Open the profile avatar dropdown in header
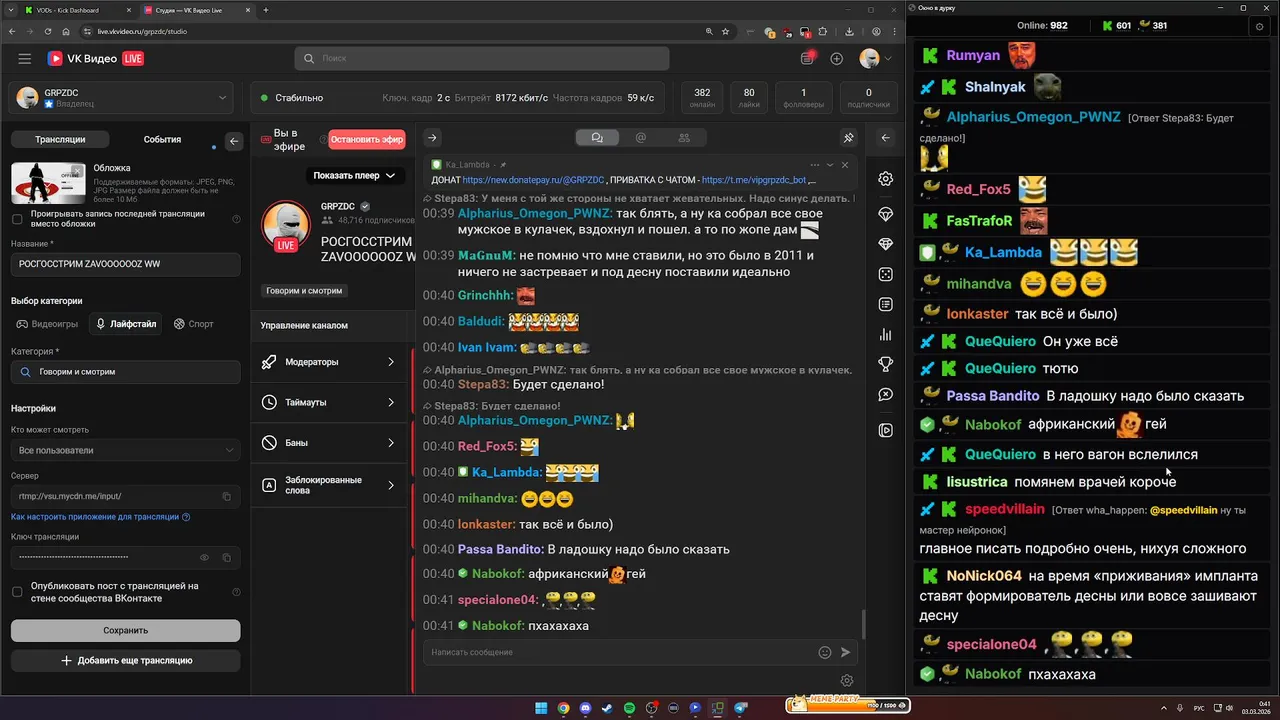This screenshot has width=1280, height=720. [876, 59]
